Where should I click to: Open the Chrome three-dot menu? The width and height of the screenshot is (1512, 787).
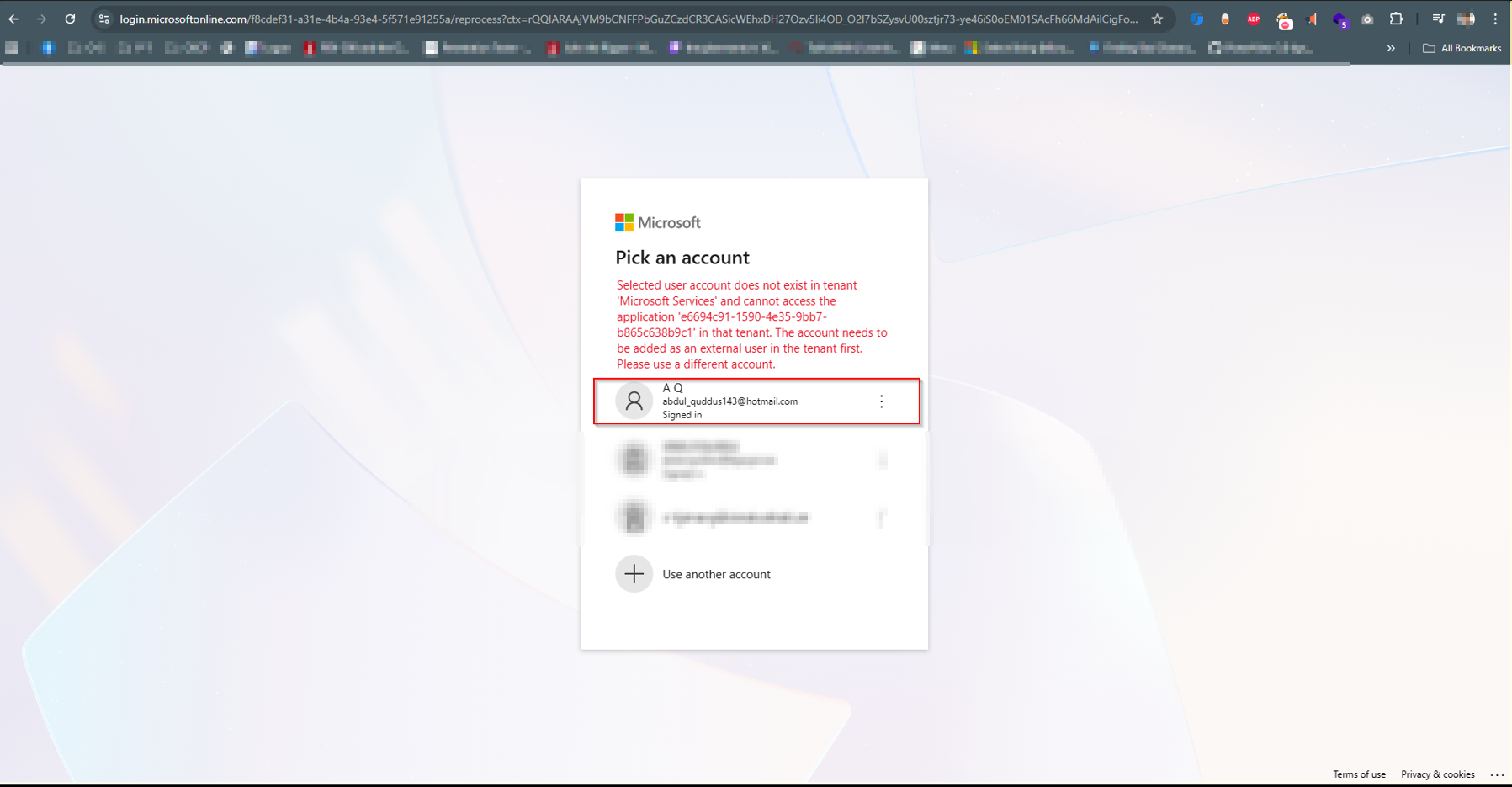coord(1495,19)
